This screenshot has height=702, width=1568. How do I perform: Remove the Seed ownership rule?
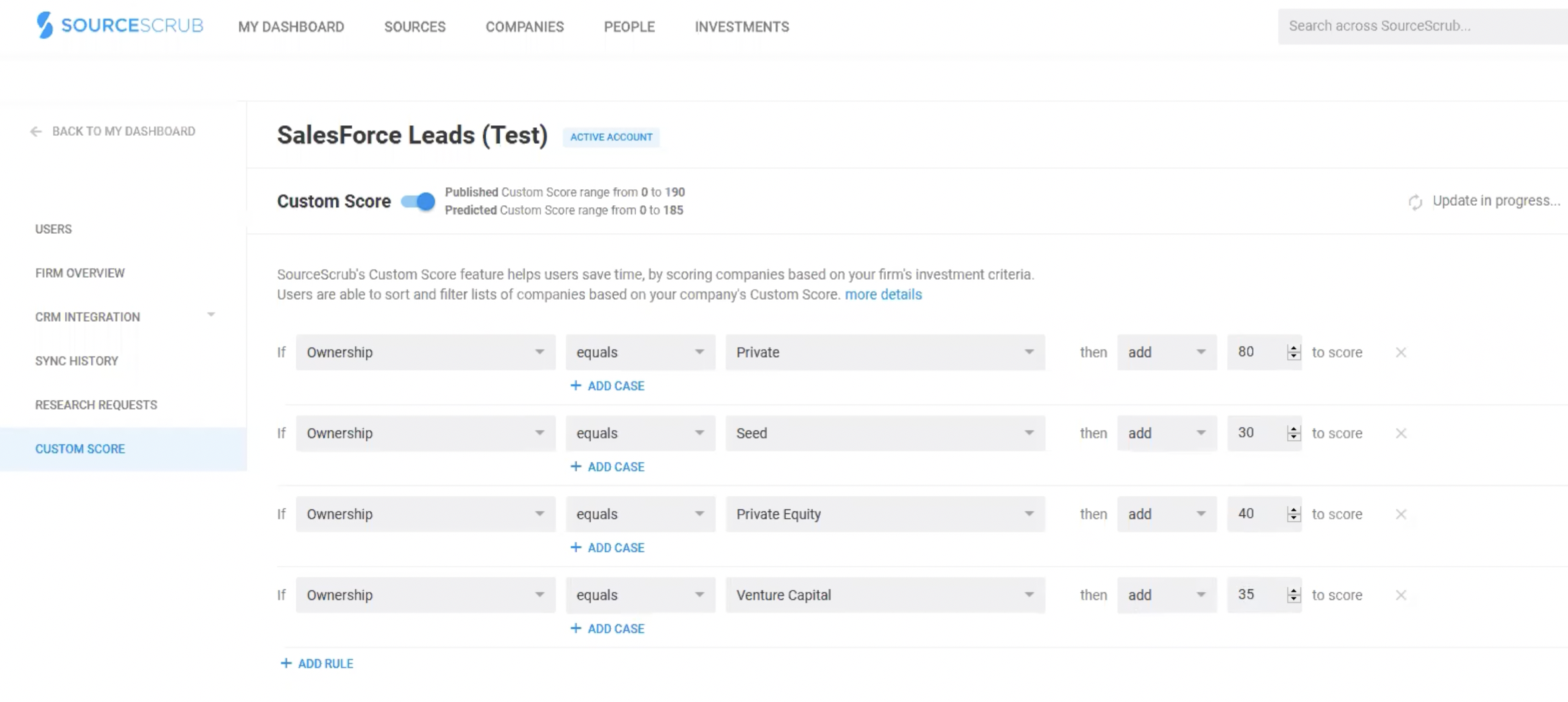(x=1401, y=434)
